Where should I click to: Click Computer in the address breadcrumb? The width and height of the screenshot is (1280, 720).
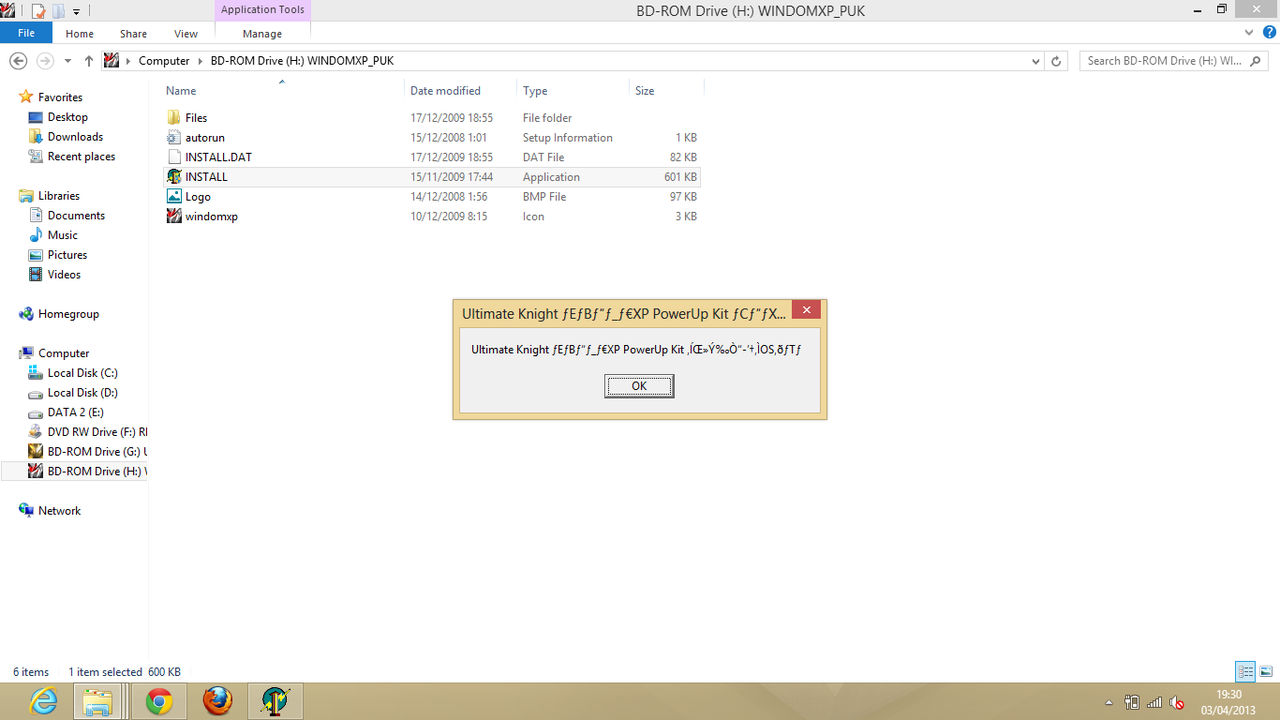pos(164,61)
